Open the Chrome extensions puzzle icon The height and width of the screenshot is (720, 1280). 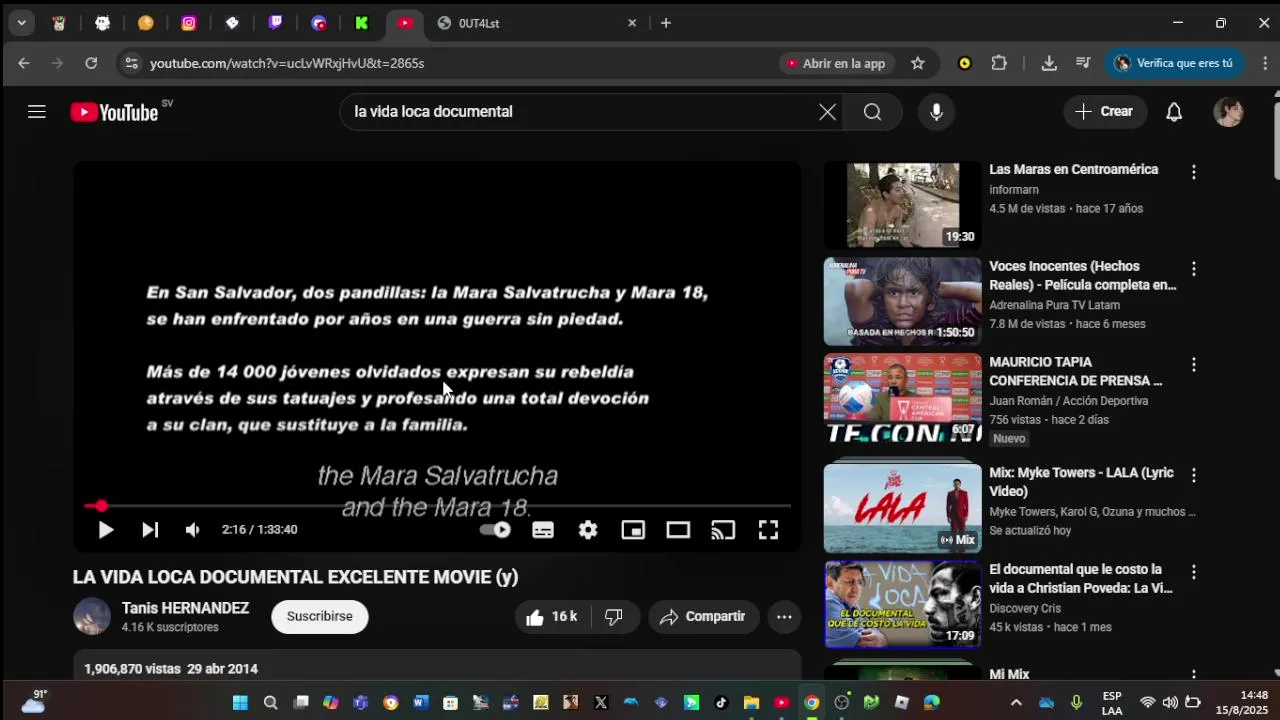click(x=999, y=63)
